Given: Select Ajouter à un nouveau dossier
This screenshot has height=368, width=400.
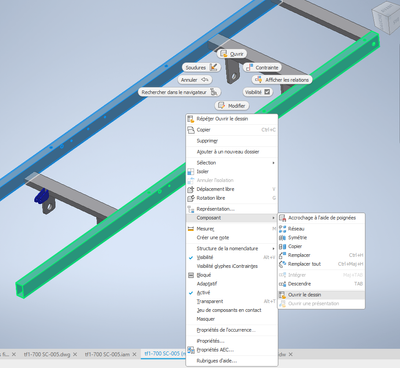Looking at the screenshot, I should (232, 152).
